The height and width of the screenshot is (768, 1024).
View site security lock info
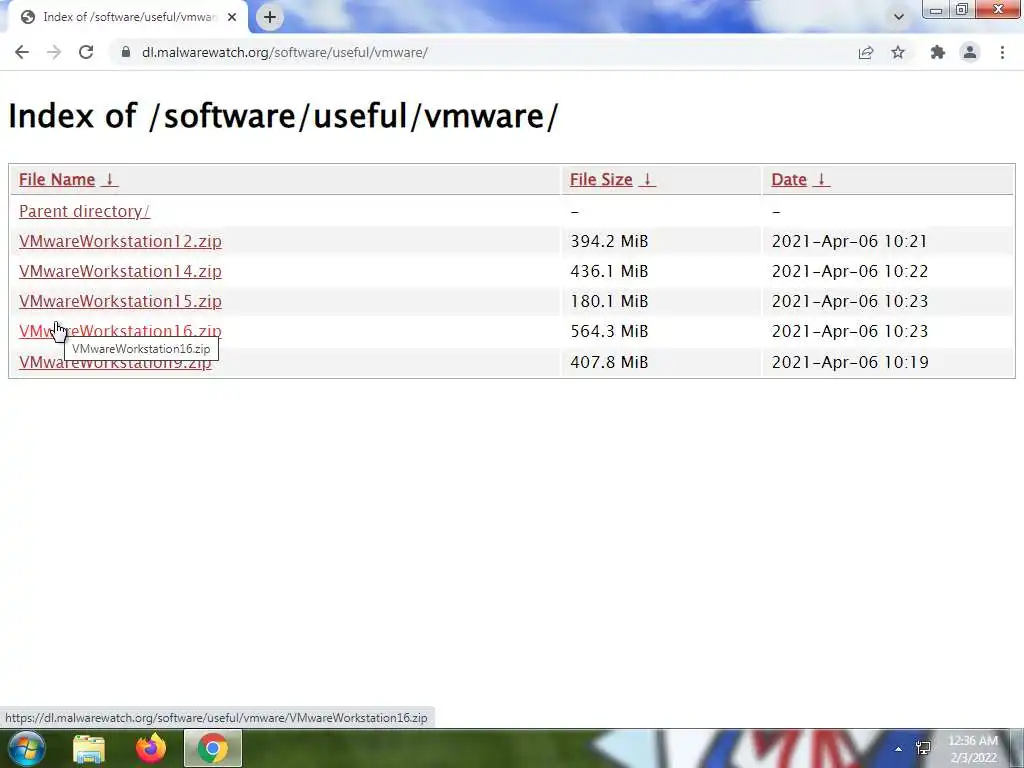[x=125, y=52]
